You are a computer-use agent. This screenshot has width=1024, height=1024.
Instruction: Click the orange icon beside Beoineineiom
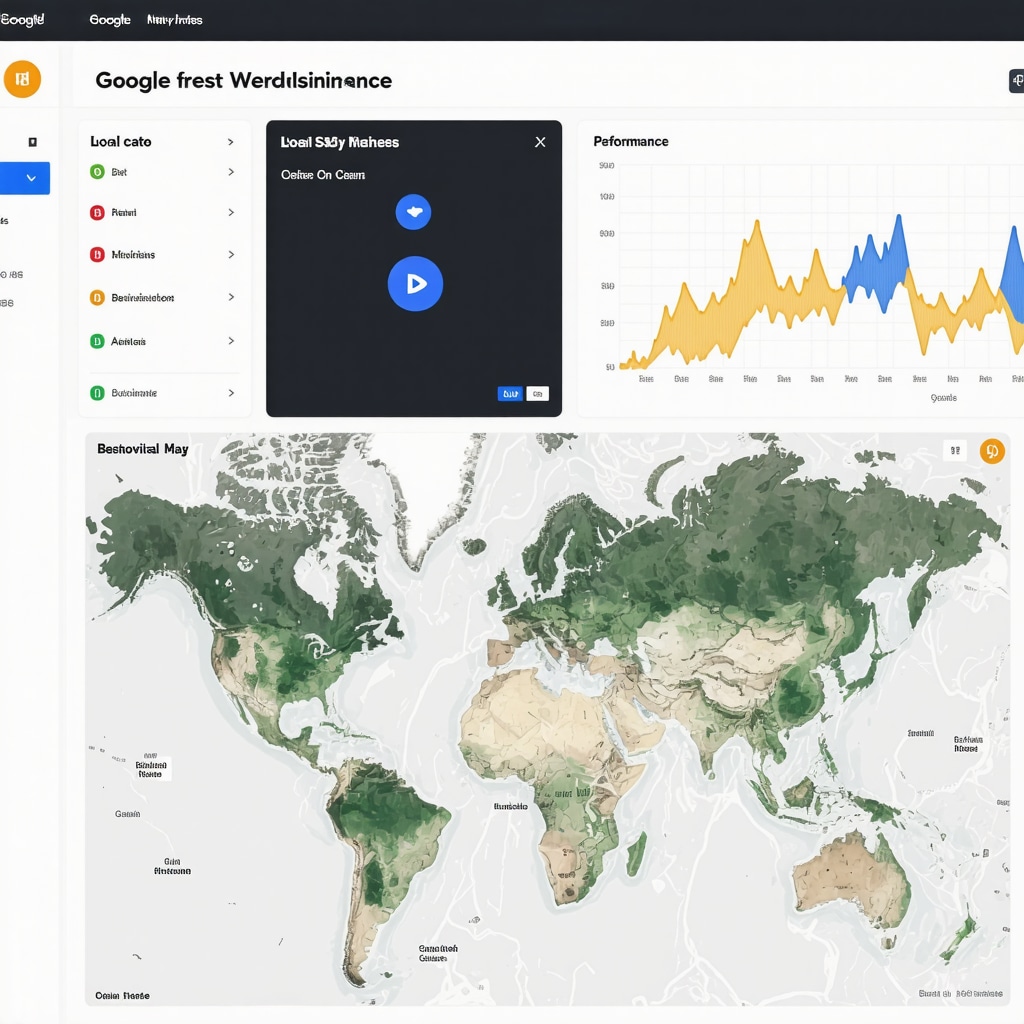(x=97, y=298)
